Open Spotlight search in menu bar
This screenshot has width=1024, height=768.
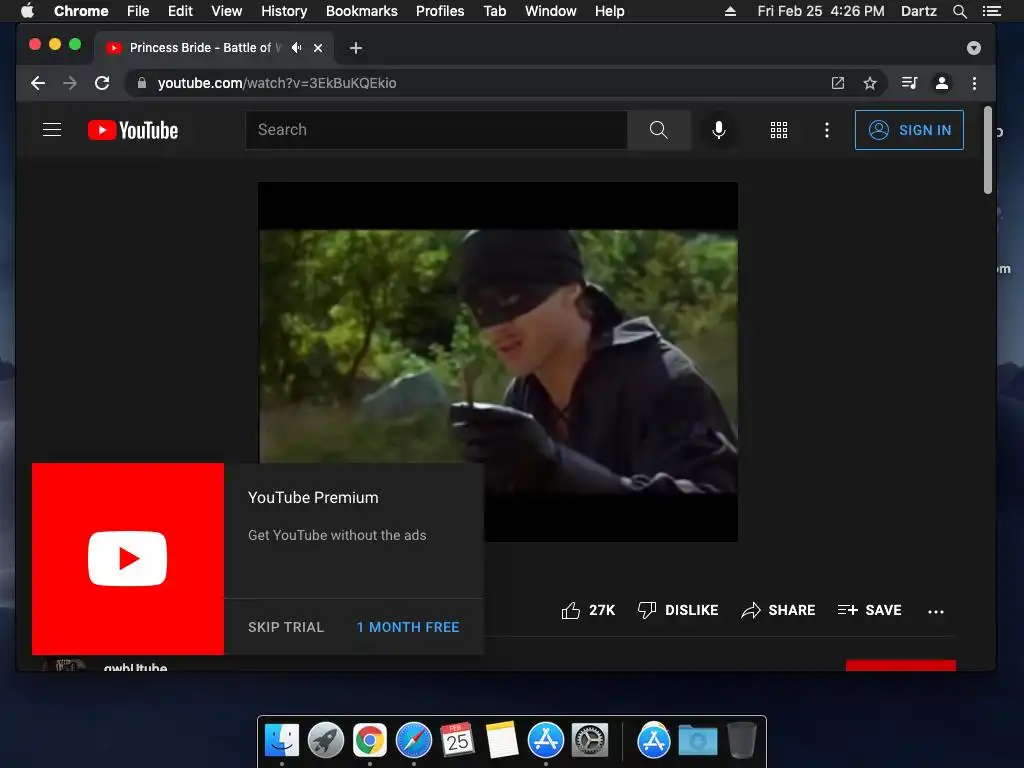point(960,11)
